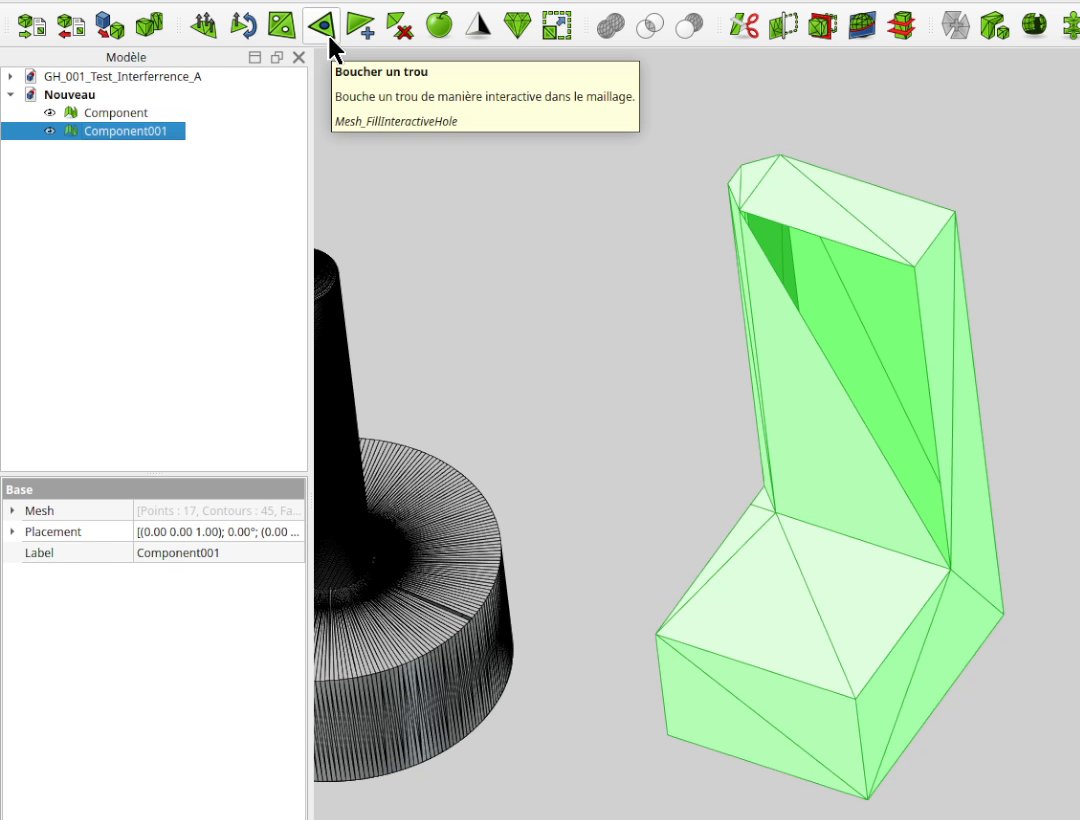The image size is (1080, 820).
Task: Click the Mesh property value text
Action: pos(219,510)
